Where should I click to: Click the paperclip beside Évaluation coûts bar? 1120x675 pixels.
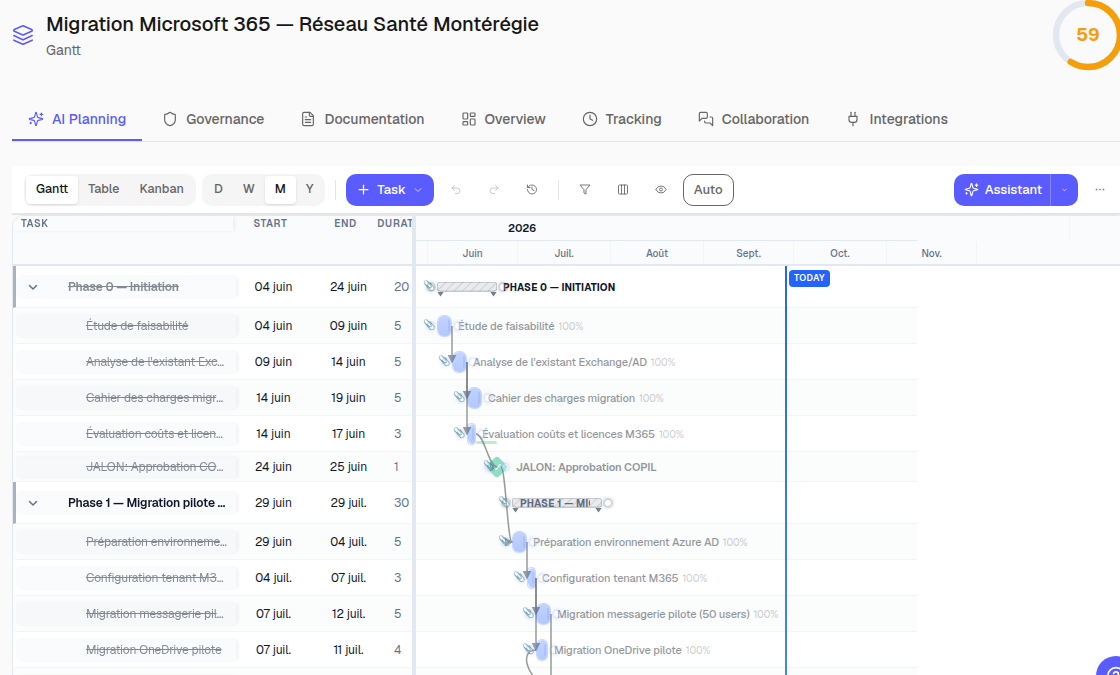[x=459, y=432]
